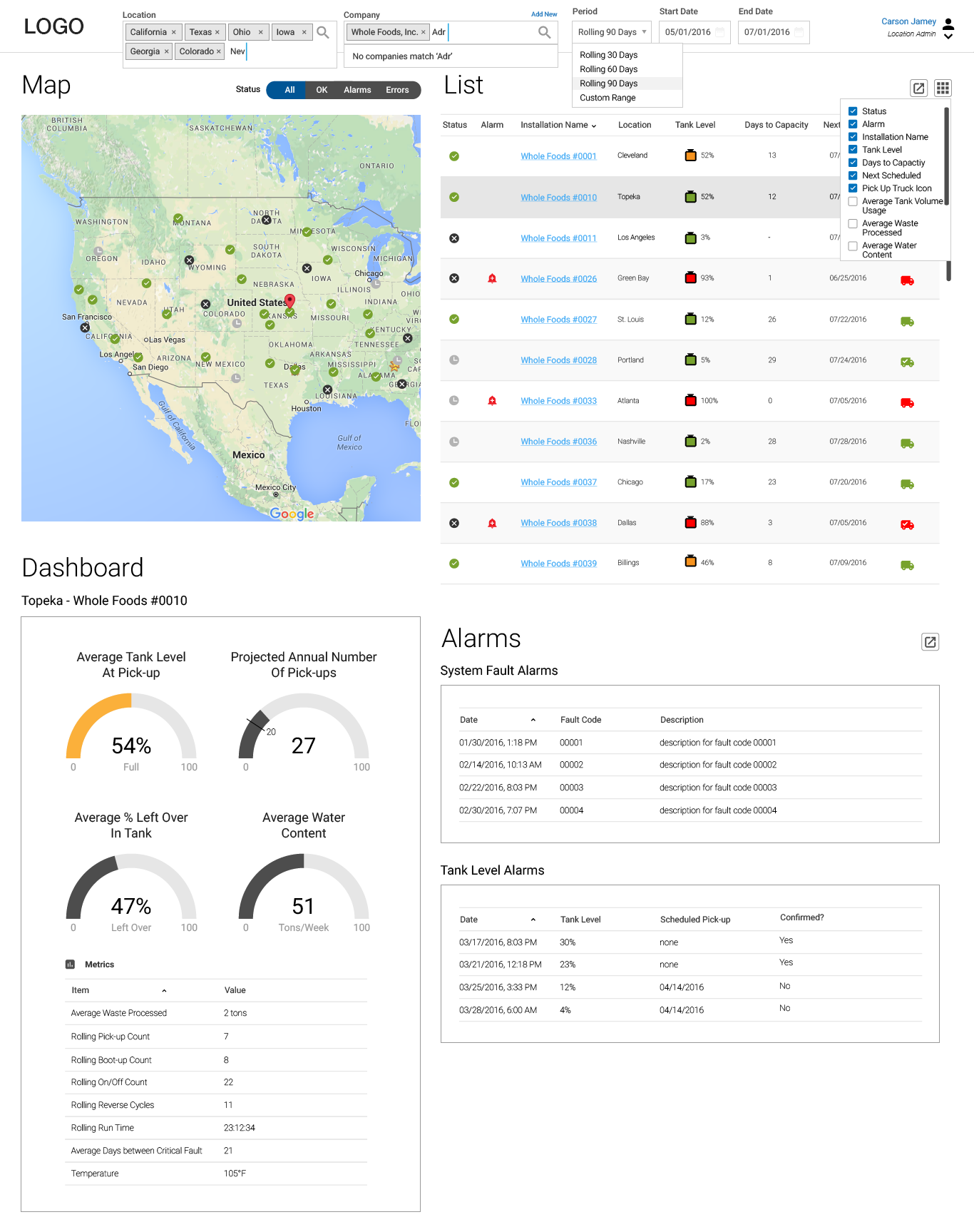Image resolution: width=974 pixels, height=1232 pixels.
Task: Check the Average Water Content checkbox
Action: tap(853, 246)
